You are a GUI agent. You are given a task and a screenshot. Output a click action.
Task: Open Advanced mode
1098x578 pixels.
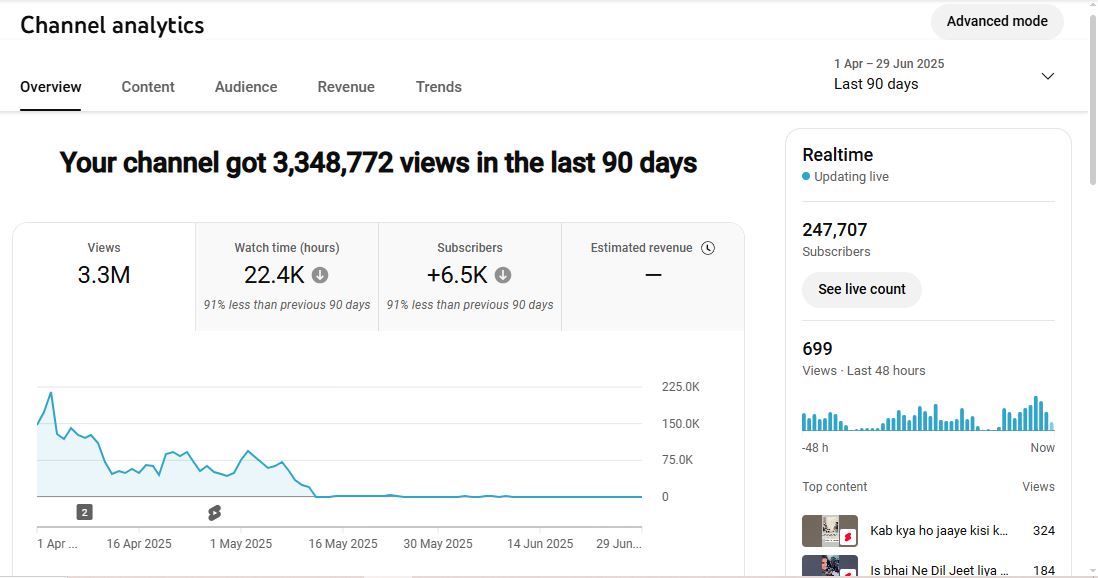point(997,21)
